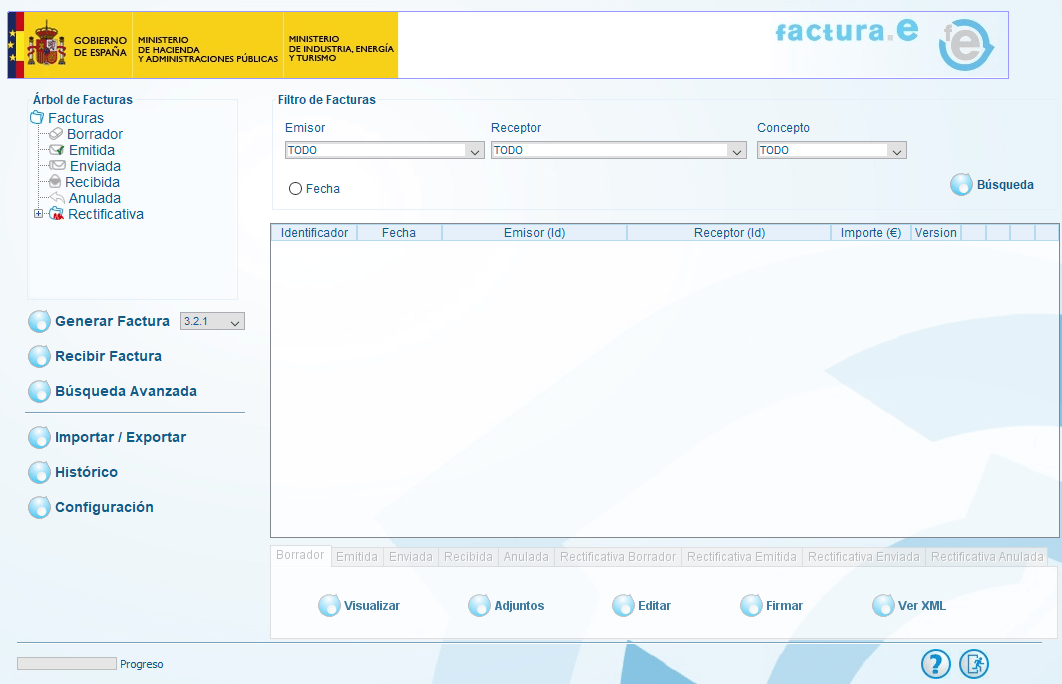The height and width of the screenshot is (684, 1062).
Task: Click the Búsqueda text in filter panel
Action: pyautogui.click(x=1005, y=185)
